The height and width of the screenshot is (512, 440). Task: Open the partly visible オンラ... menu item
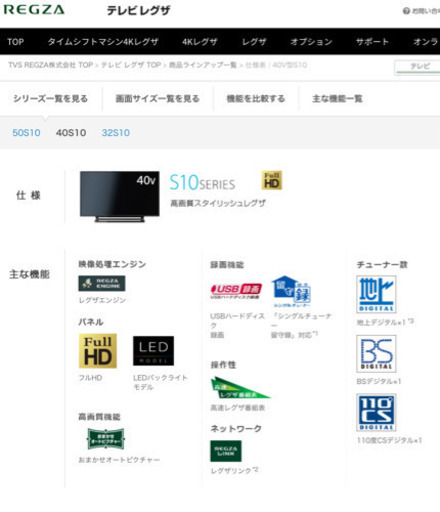[x=426, y=42]
